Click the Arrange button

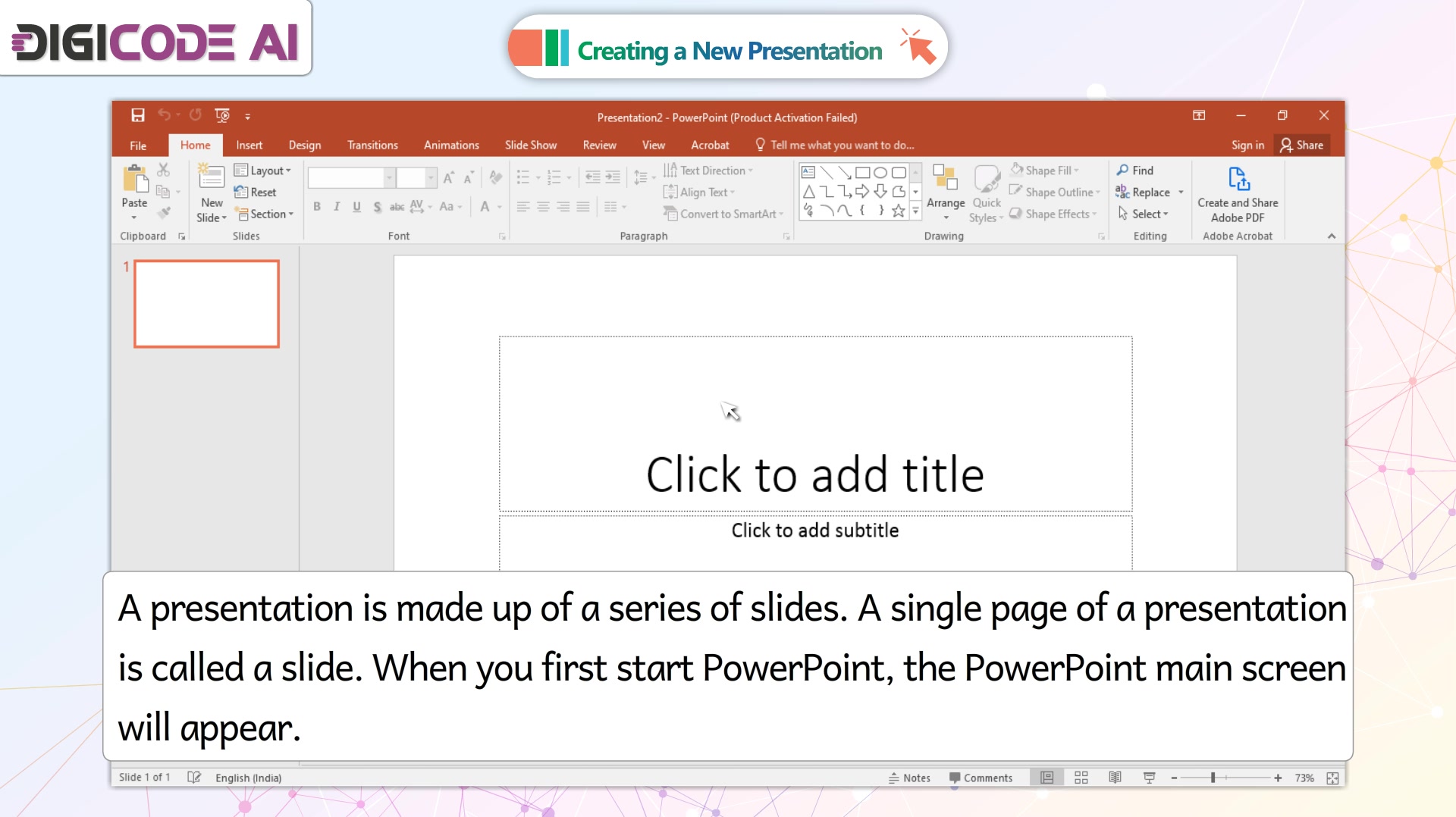click(x=946, y=193)
